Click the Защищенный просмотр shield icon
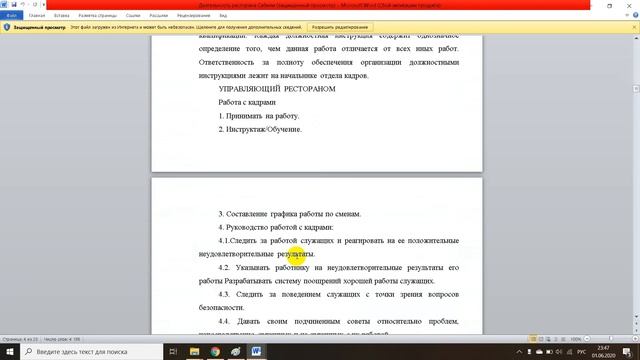This screenshot has width=640, height=360. 7,27
